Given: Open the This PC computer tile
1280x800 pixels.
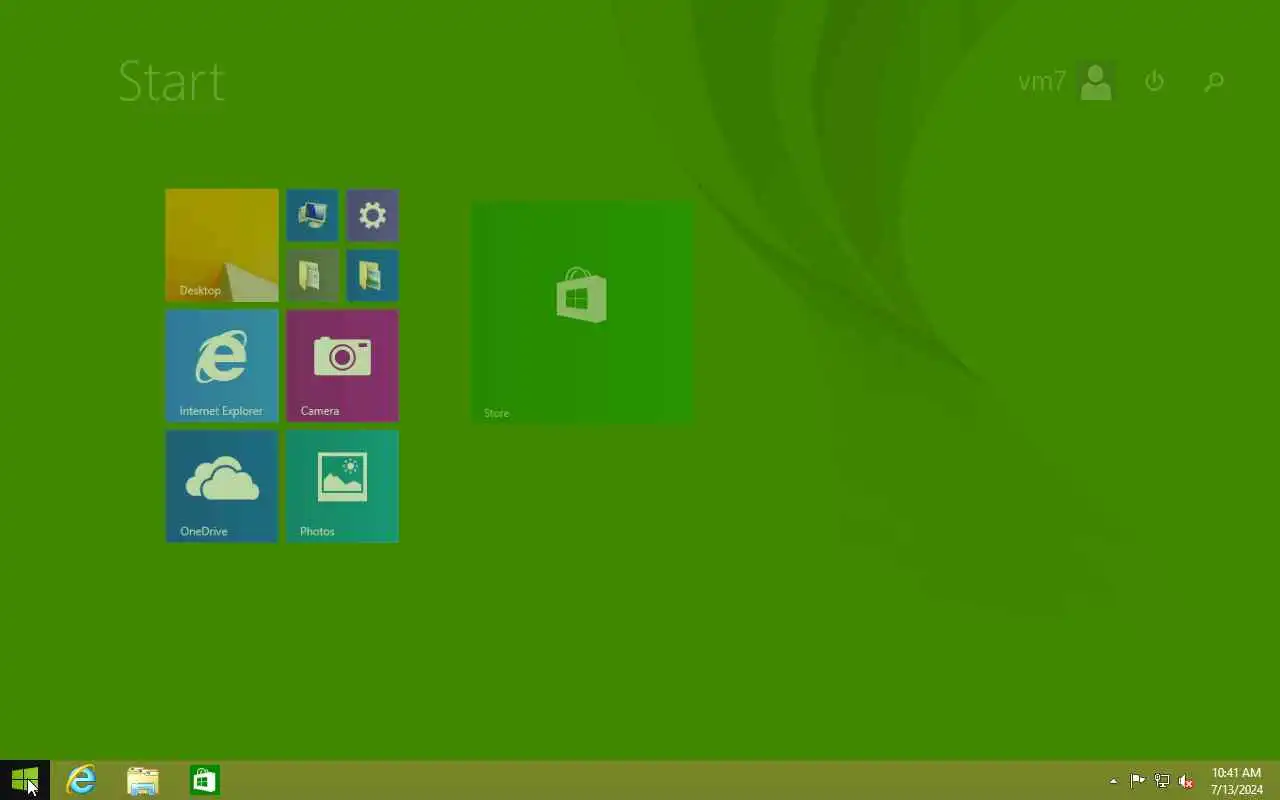Looking at the screenshot, I should pyautogui.click(x=312, y=215).
